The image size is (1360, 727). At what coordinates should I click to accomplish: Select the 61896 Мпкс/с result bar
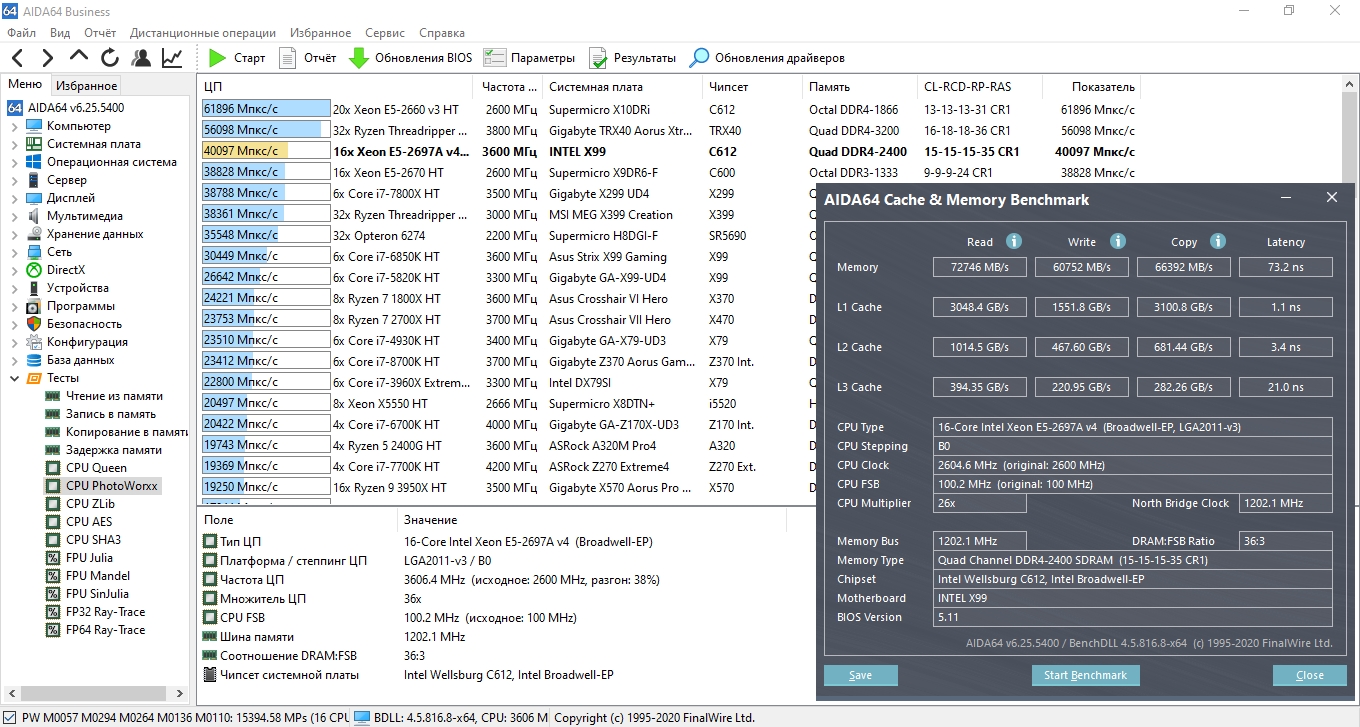pyautogui.click(x=266, y=109)
